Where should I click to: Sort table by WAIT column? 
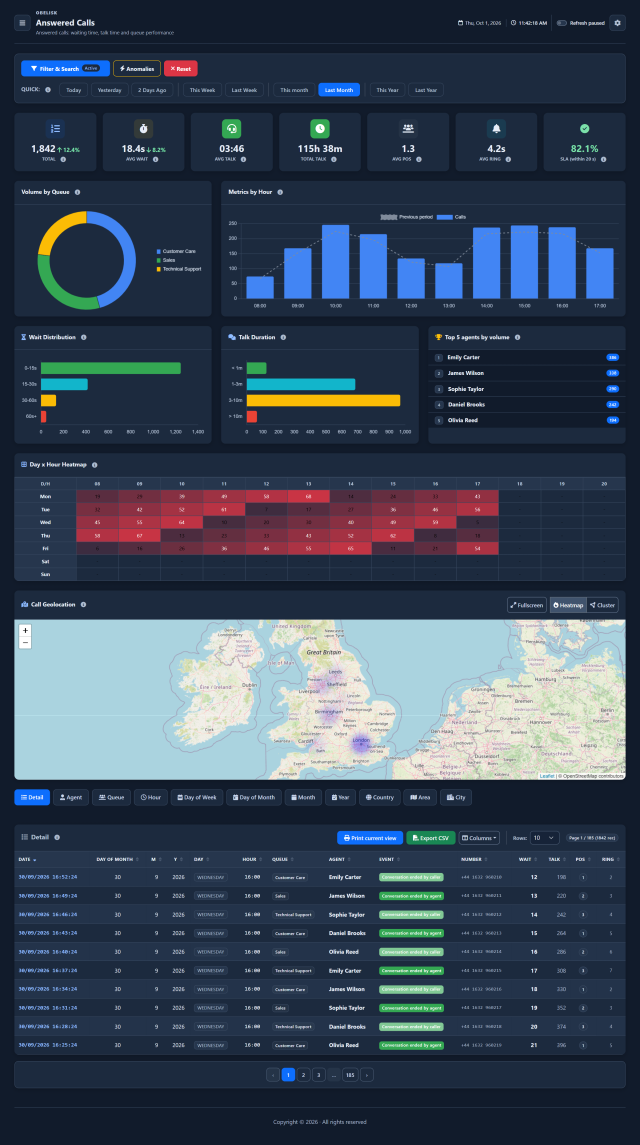[527, 859]
